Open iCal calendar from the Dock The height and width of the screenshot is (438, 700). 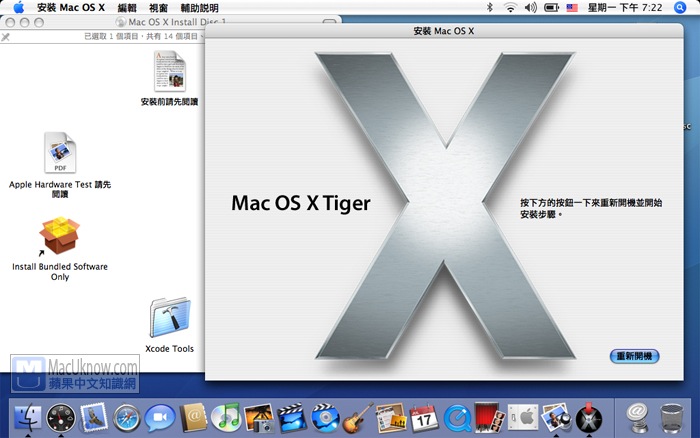coord(424,418)
